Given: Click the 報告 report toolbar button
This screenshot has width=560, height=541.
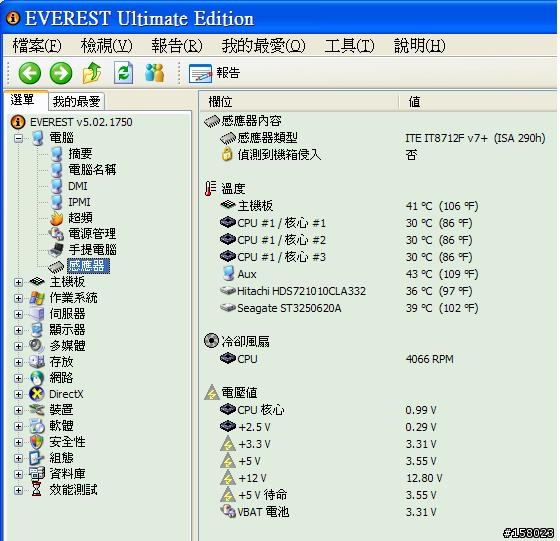Looking at the screenshot, I should click(214, 73).
